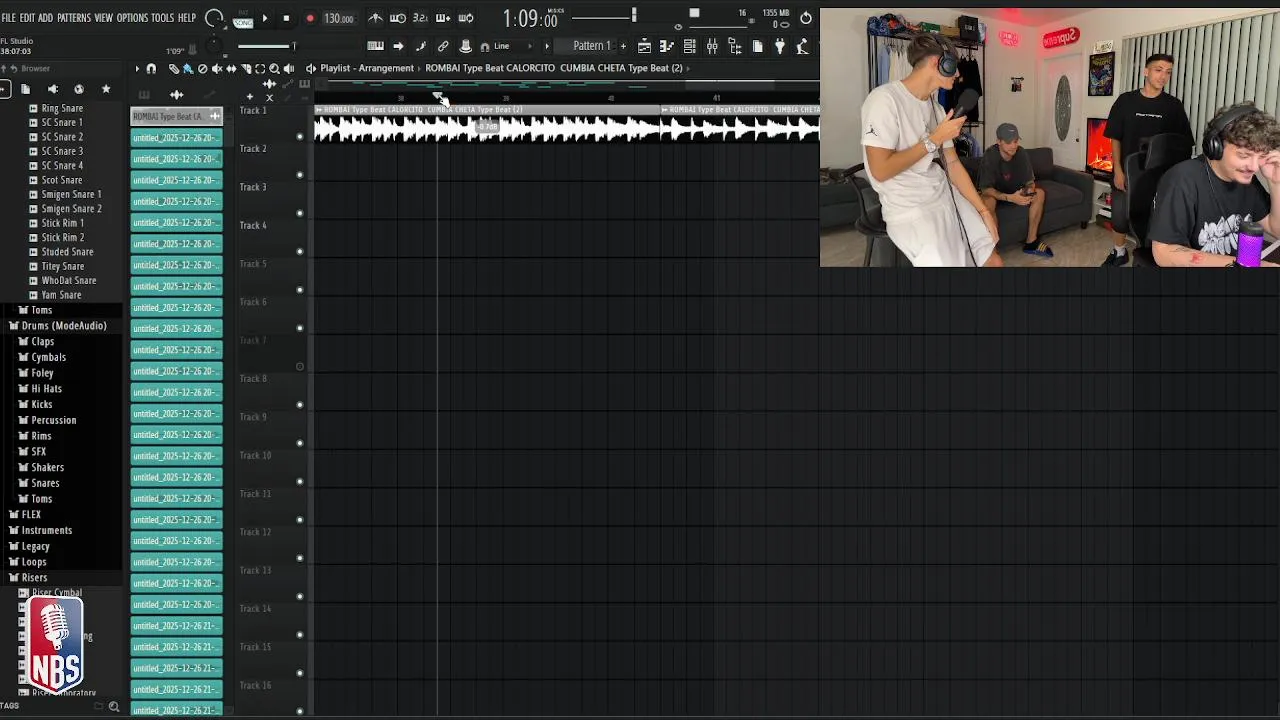Image resolution: width=1280 pixels, height=720 pixels.
Task: Open the Browser view icon in the top toolbar
Action: [735, 46]
